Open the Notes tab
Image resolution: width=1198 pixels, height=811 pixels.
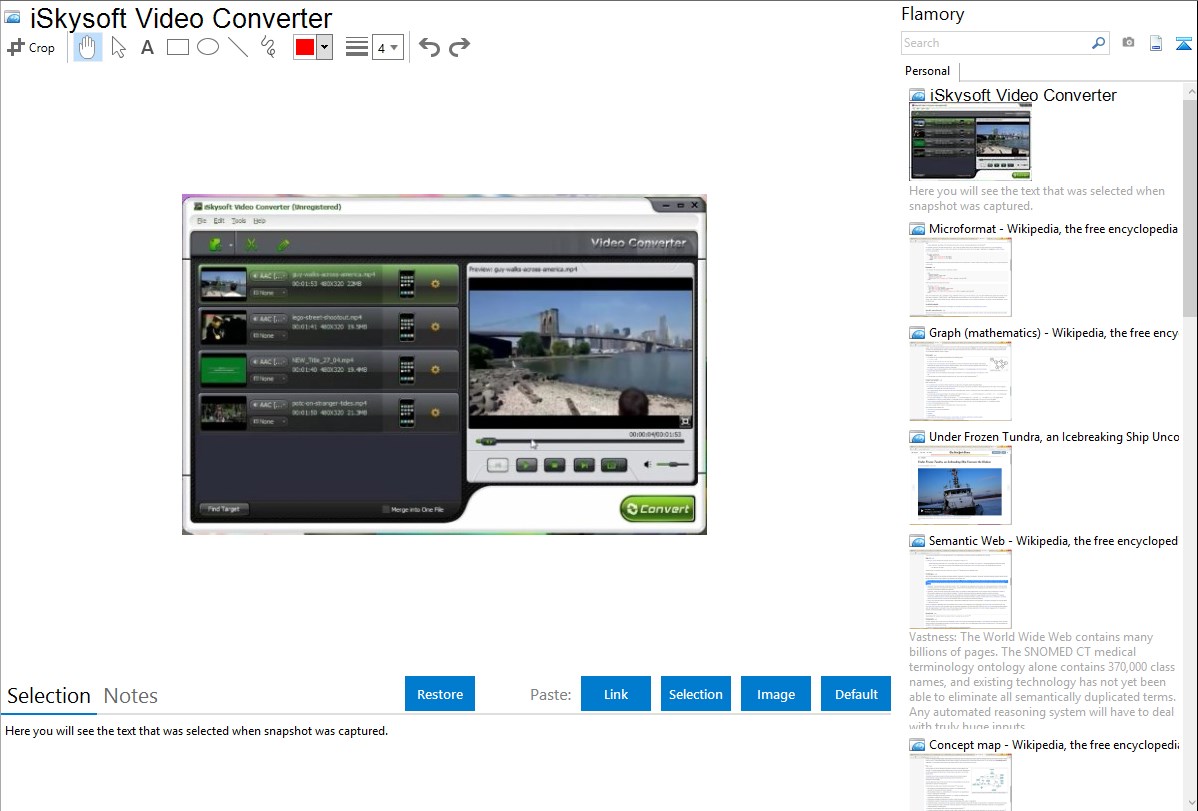(x=131, y=696)
